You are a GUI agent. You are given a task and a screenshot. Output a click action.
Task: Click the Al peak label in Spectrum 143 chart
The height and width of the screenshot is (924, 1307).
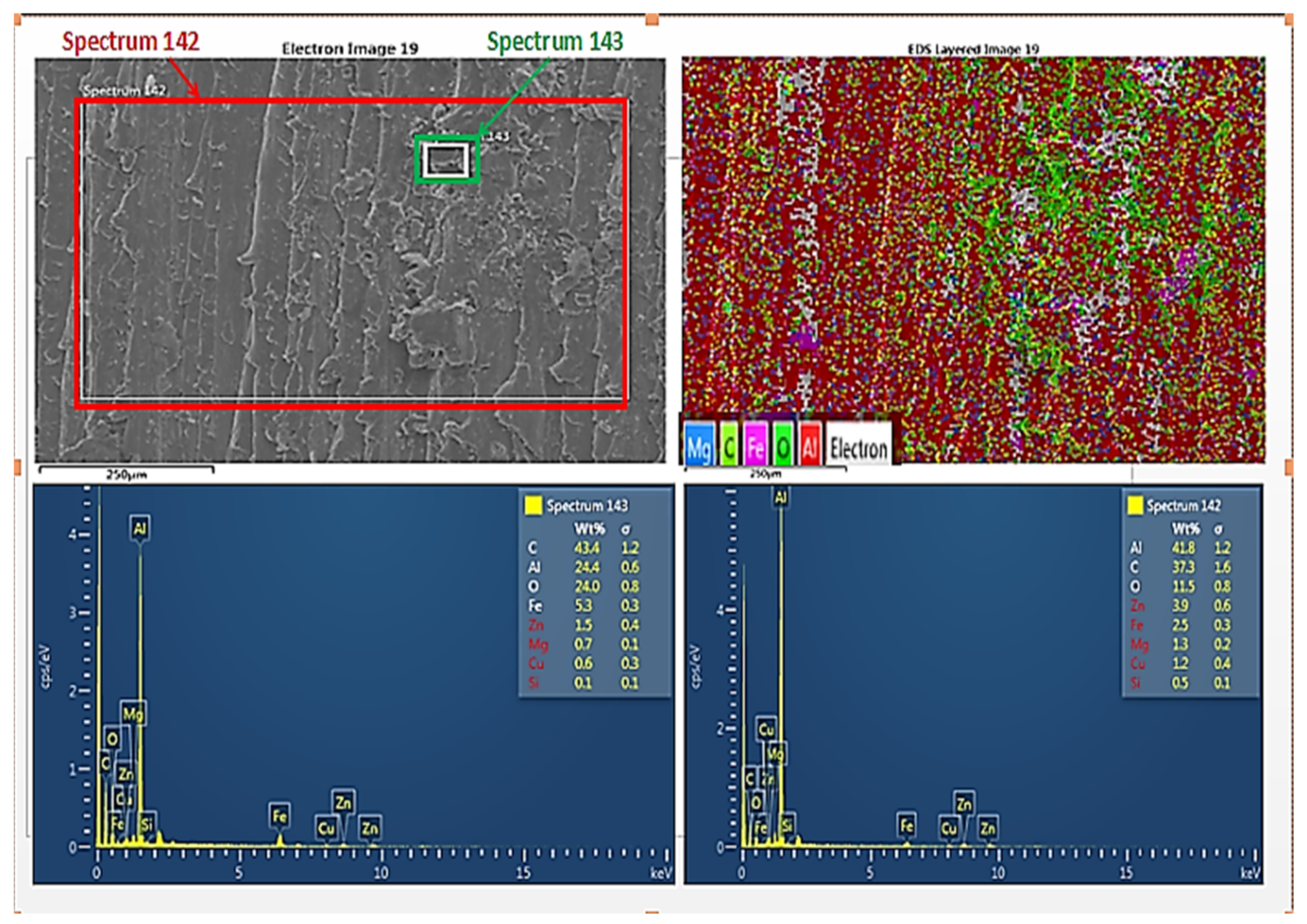tap(139, 528)
